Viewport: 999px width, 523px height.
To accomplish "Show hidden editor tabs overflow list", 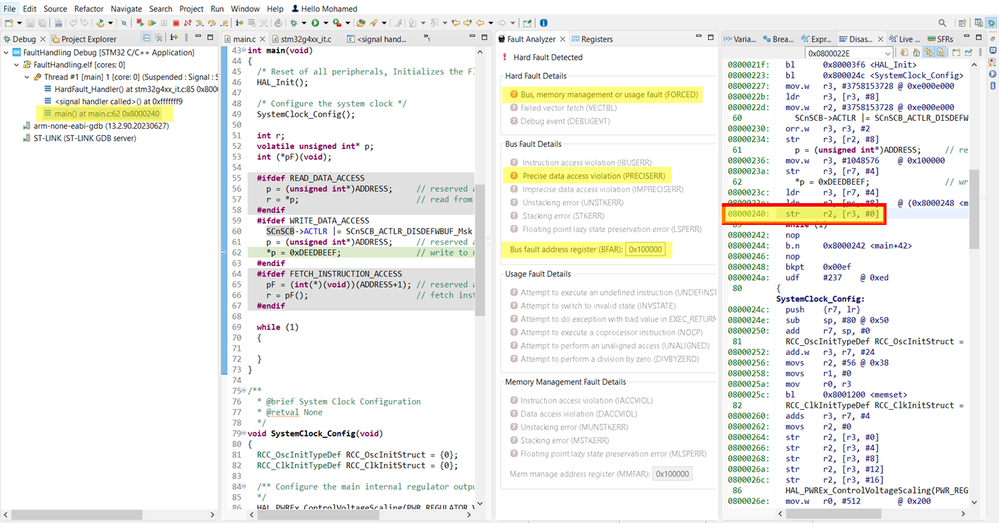I will pos(427,38).
